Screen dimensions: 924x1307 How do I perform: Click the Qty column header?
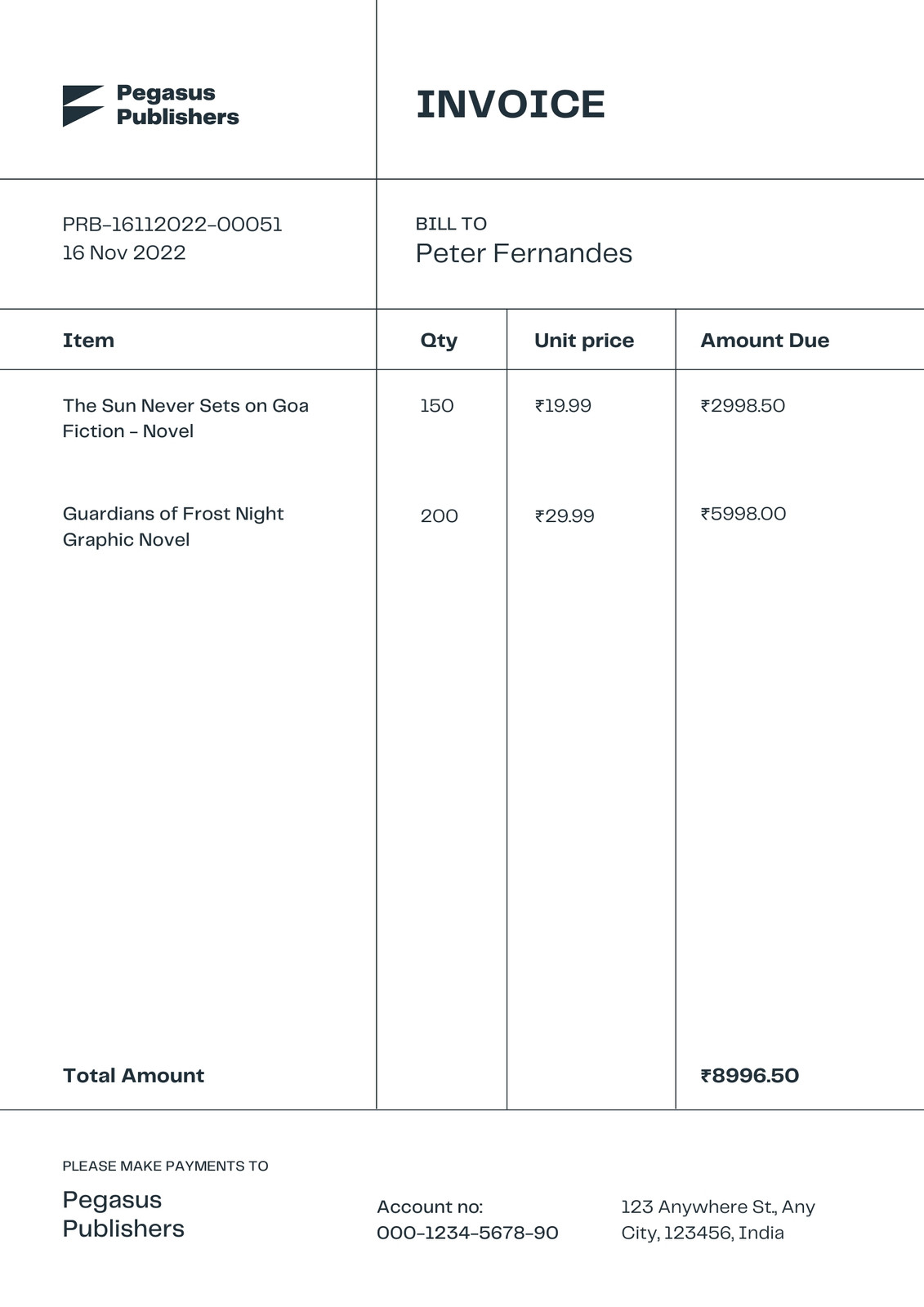439,341
